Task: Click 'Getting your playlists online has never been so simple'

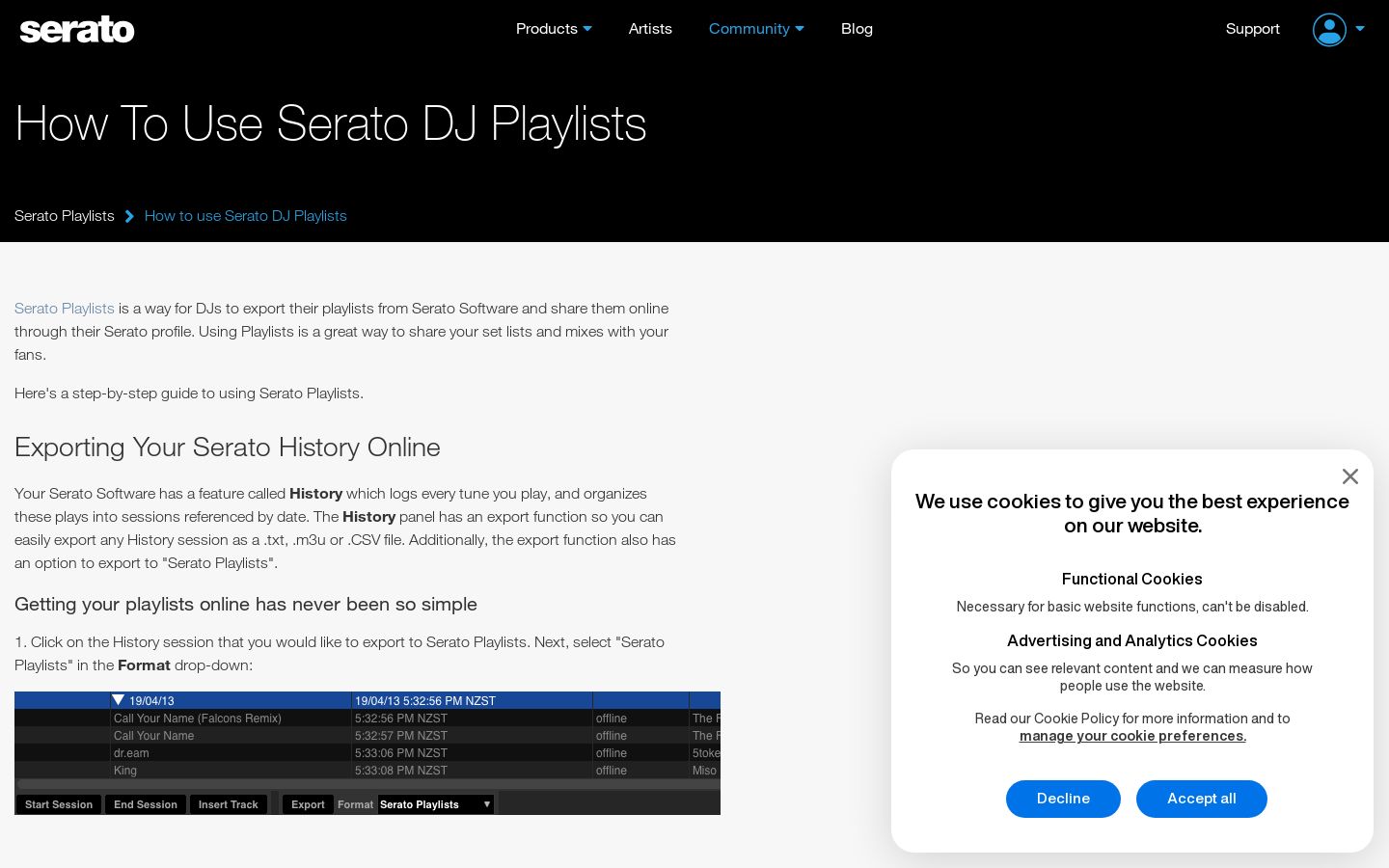Action: (x=246, y=605)
